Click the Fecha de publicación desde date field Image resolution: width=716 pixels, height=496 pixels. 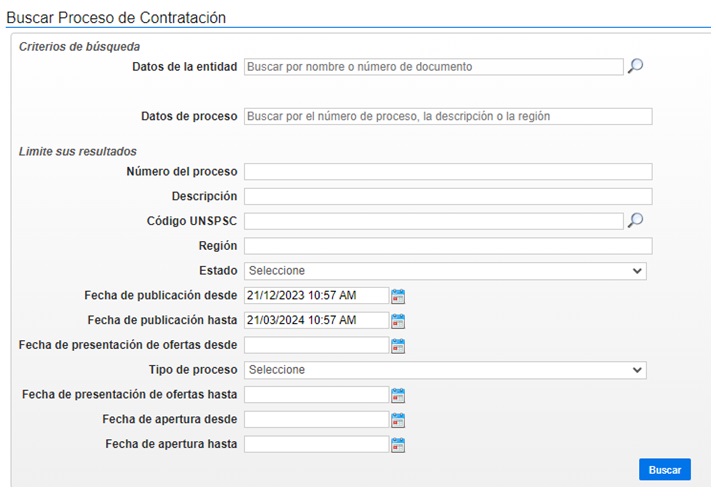[x=316, y=295]
